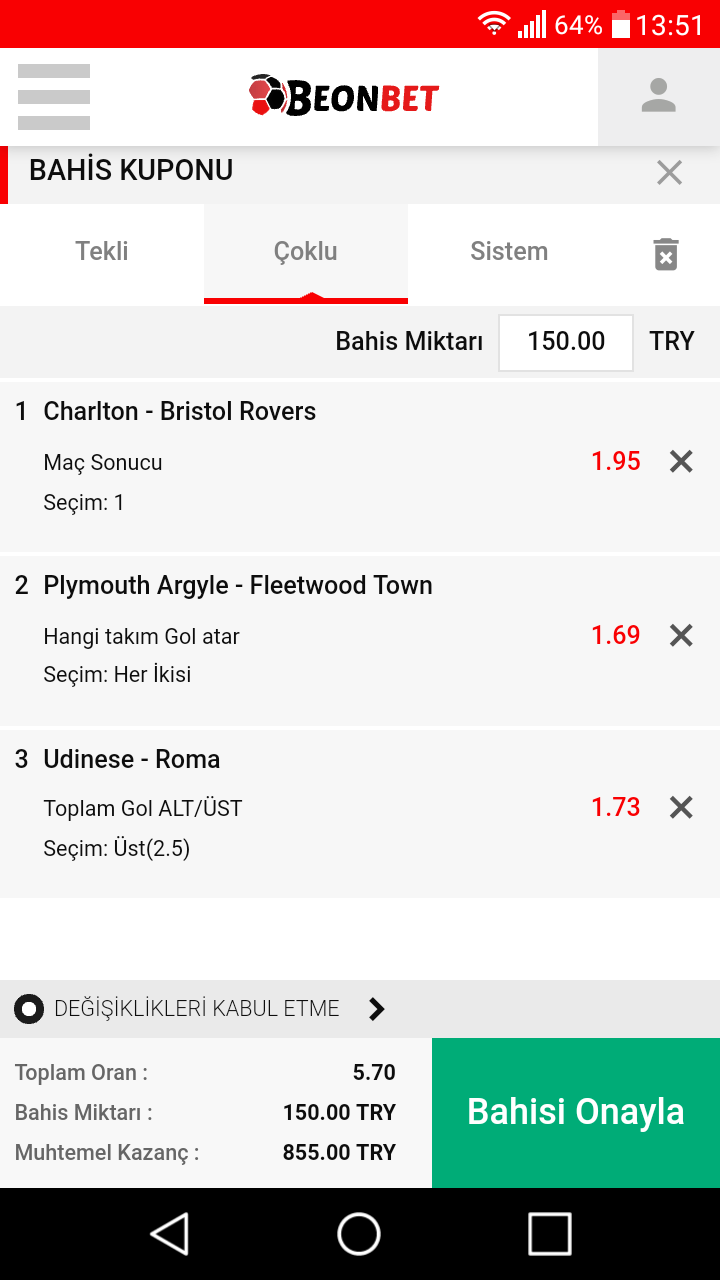Screen dimensions: 720x1280
Task: Tap the Beonbet logo
Action: tap(344, 96)
